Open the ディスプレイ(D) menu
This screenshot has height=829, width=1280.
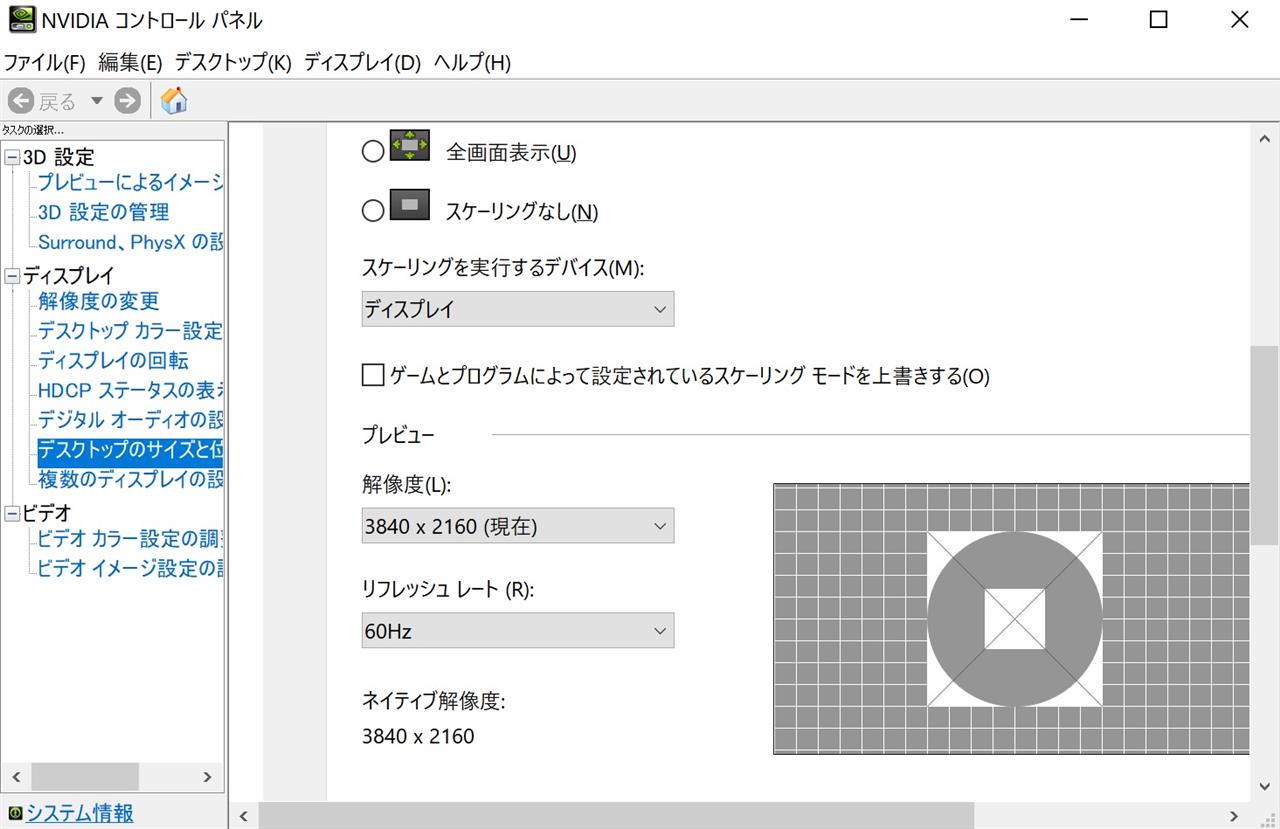click(363, 63)
